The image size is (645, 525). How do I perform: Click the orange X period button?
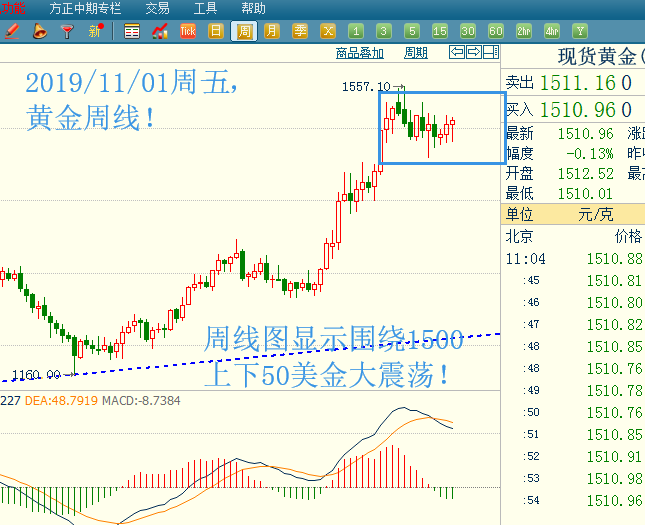click(x=328, y=31)
